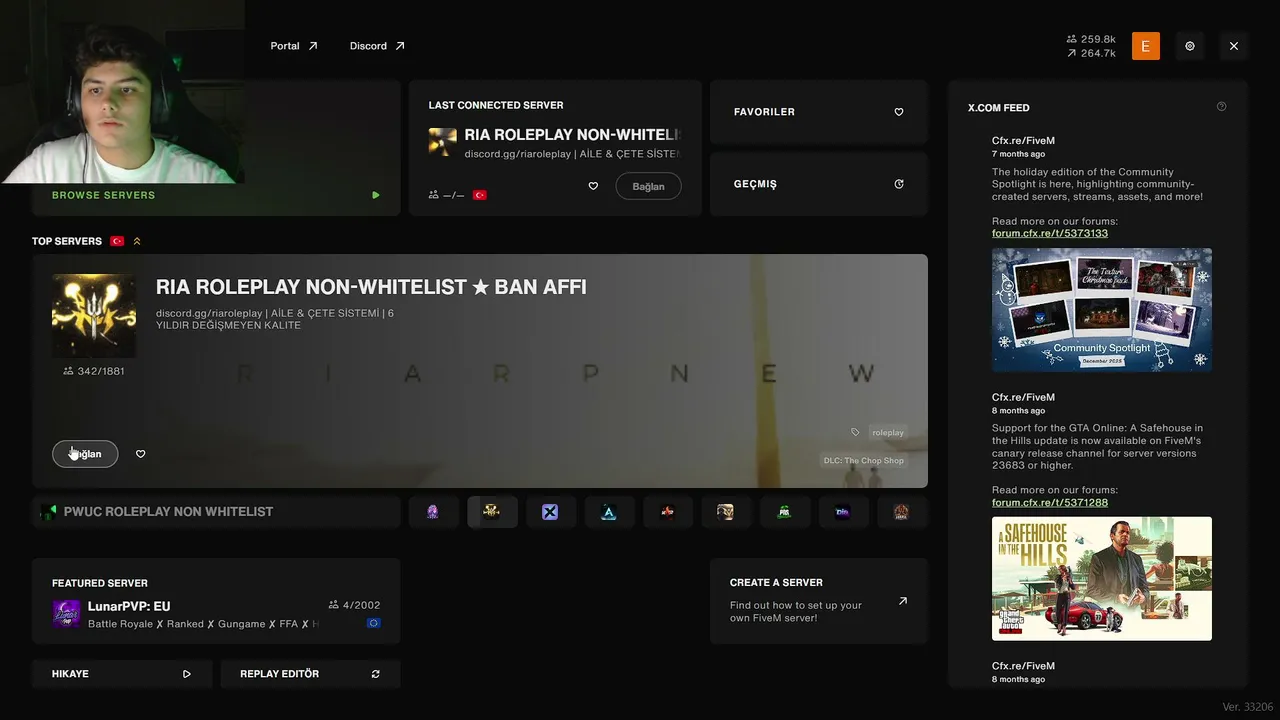Select the red star server icon
The width and height of the screenshot is (1280, 720).
[667, 512]
